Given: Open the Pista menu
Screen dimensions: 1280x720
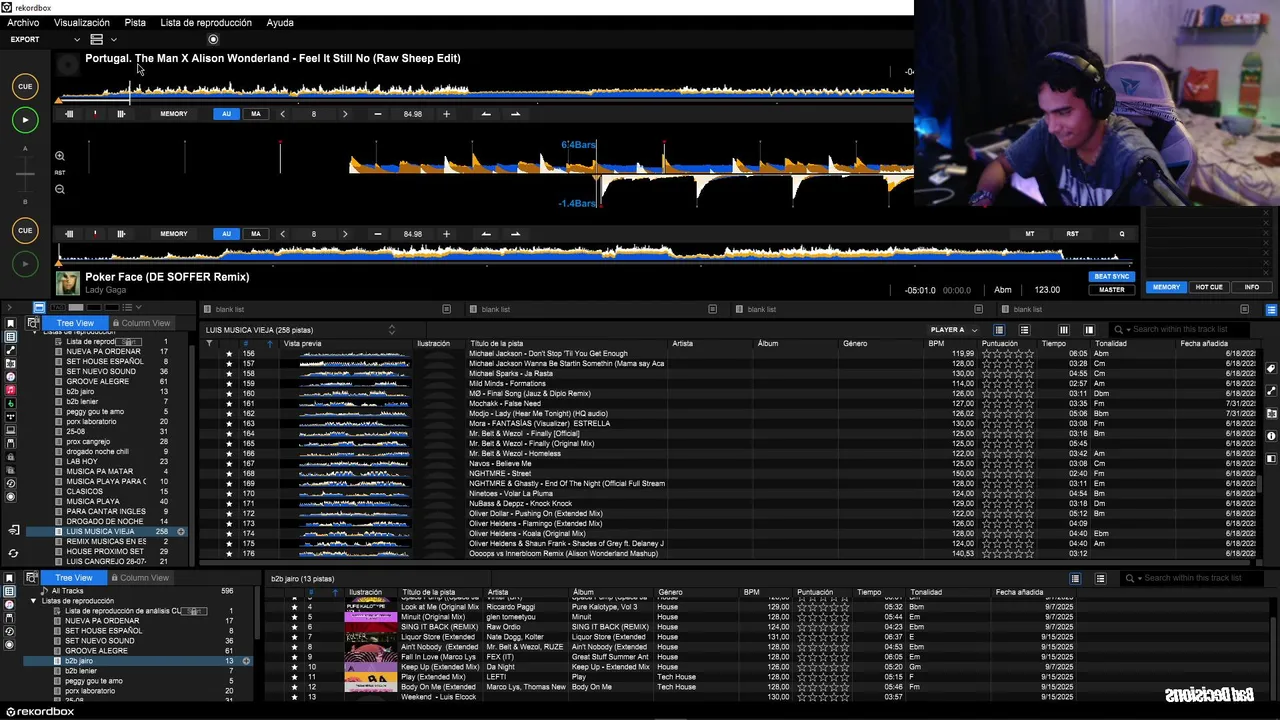Looking at the screenshot, I should point(135,22).
